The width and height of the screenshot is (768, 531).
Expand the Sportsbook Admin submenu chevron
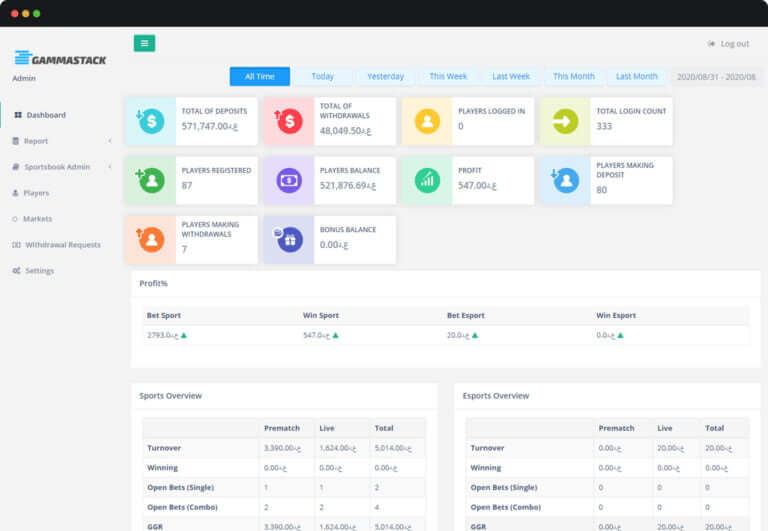click(110, 167)
